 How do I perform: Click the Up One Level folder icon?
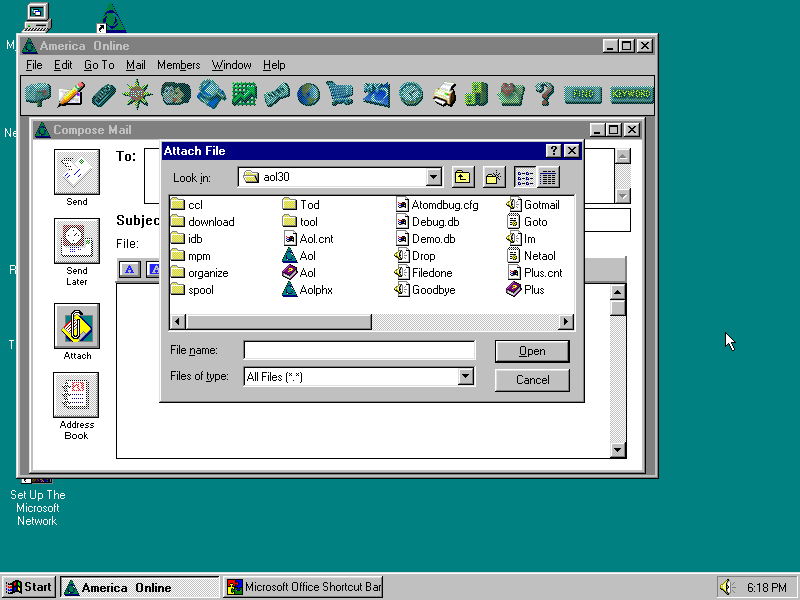tap(462, 178)
